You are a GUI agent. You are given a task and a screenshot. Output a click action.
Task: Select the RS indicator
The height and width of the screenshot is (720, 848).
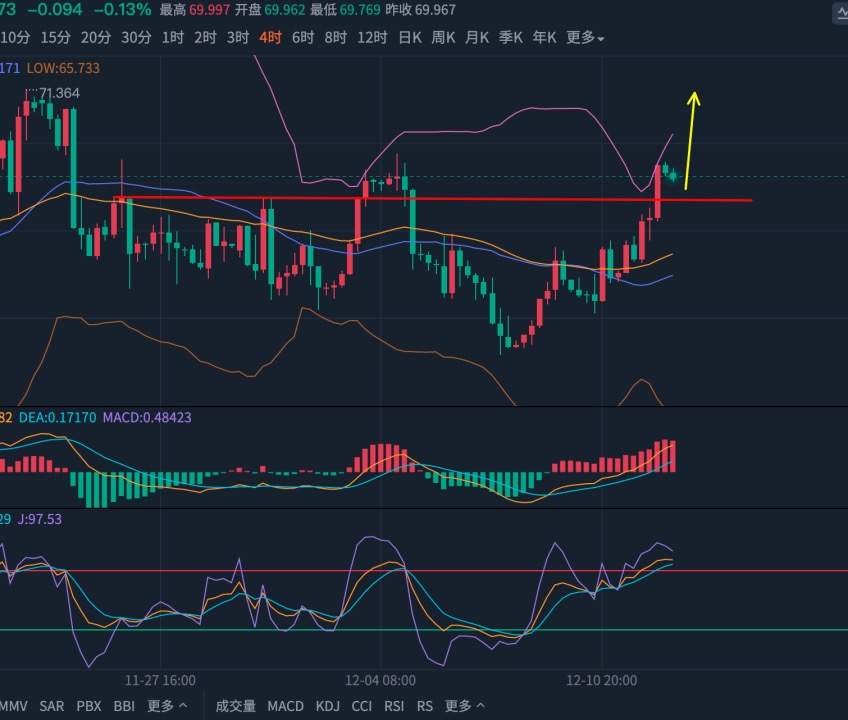(425, 706)
